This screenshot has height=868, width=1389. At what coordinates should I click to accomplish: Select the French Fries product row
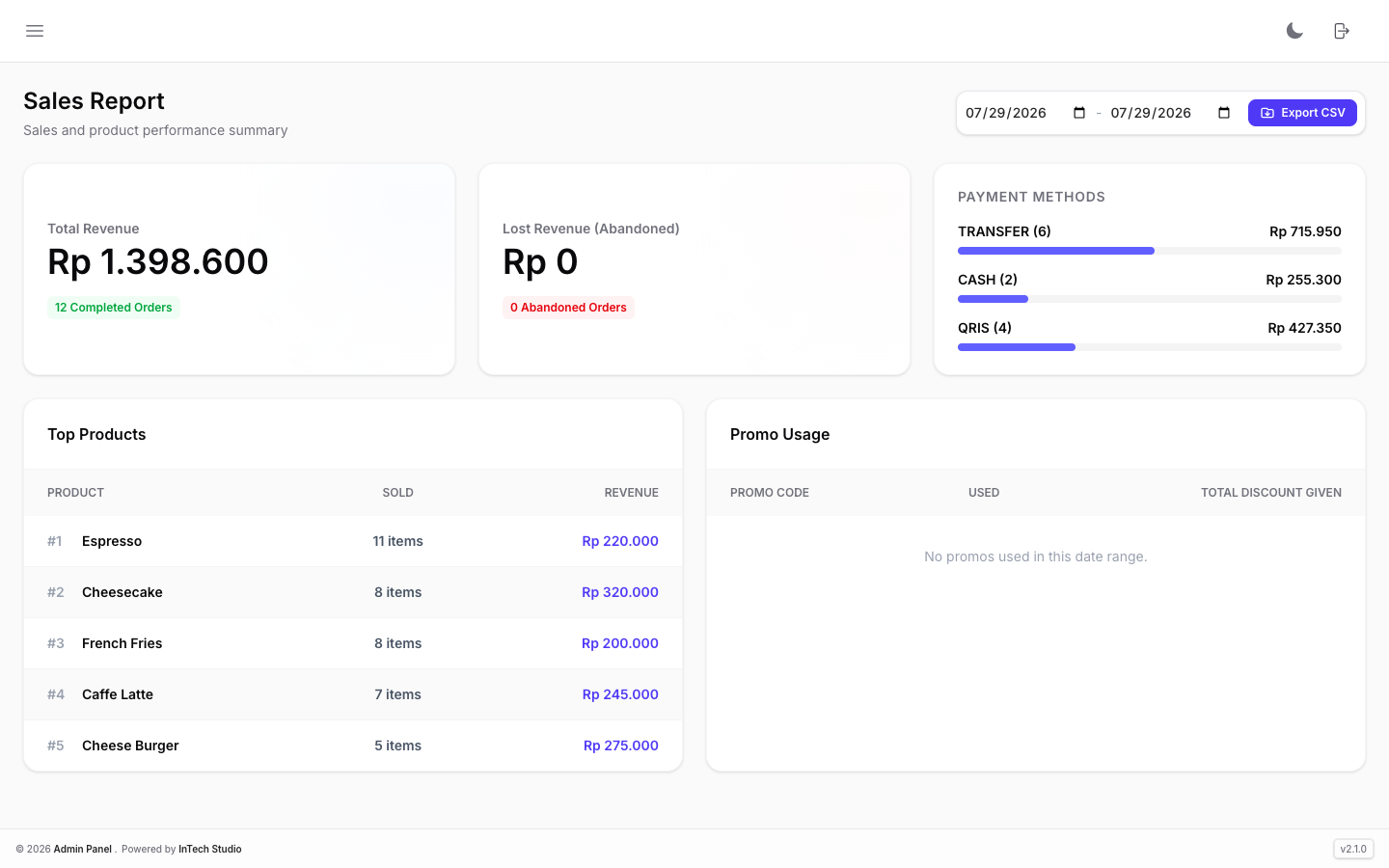(353, 643)
